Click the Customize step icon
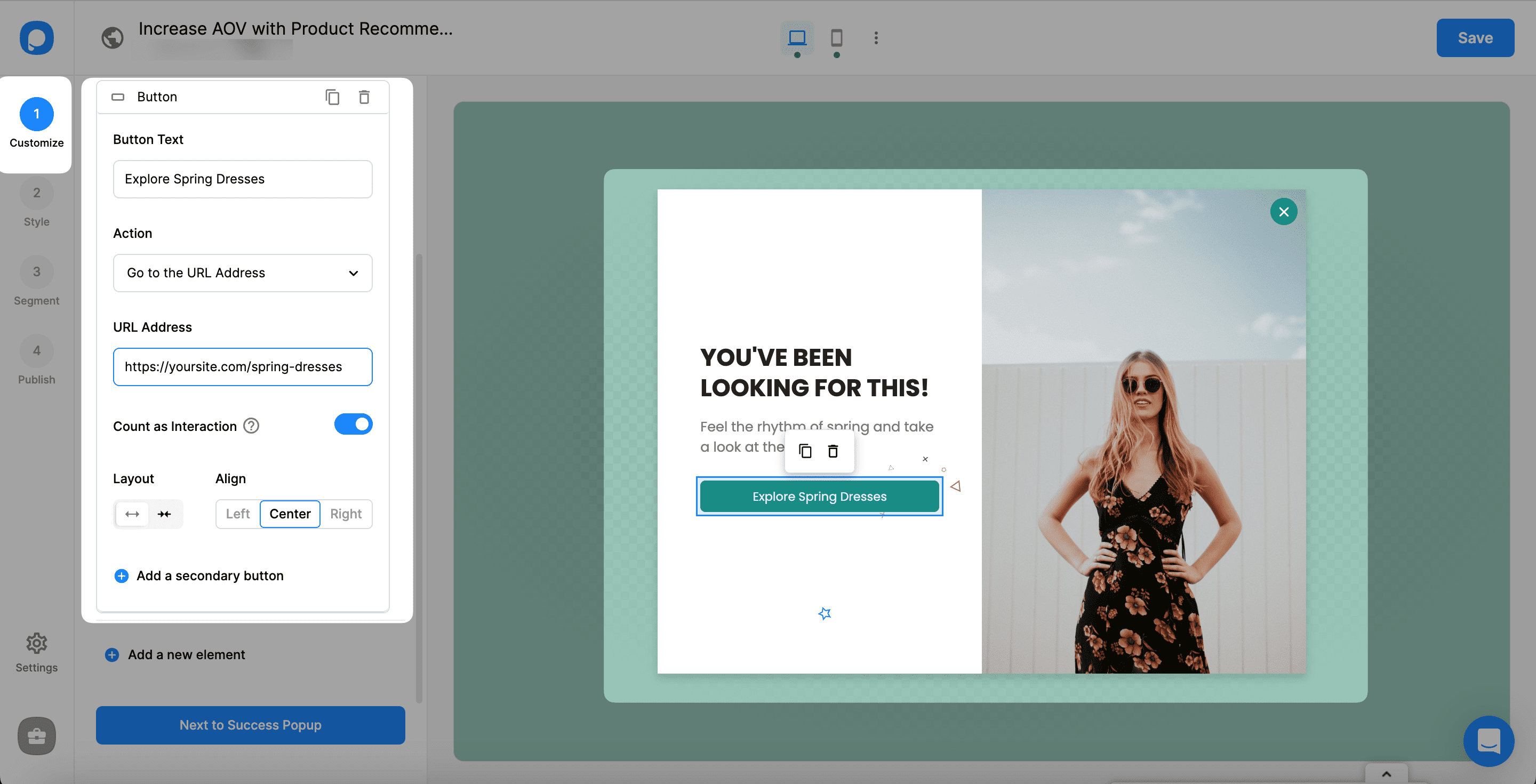 (x=36, y=113)
